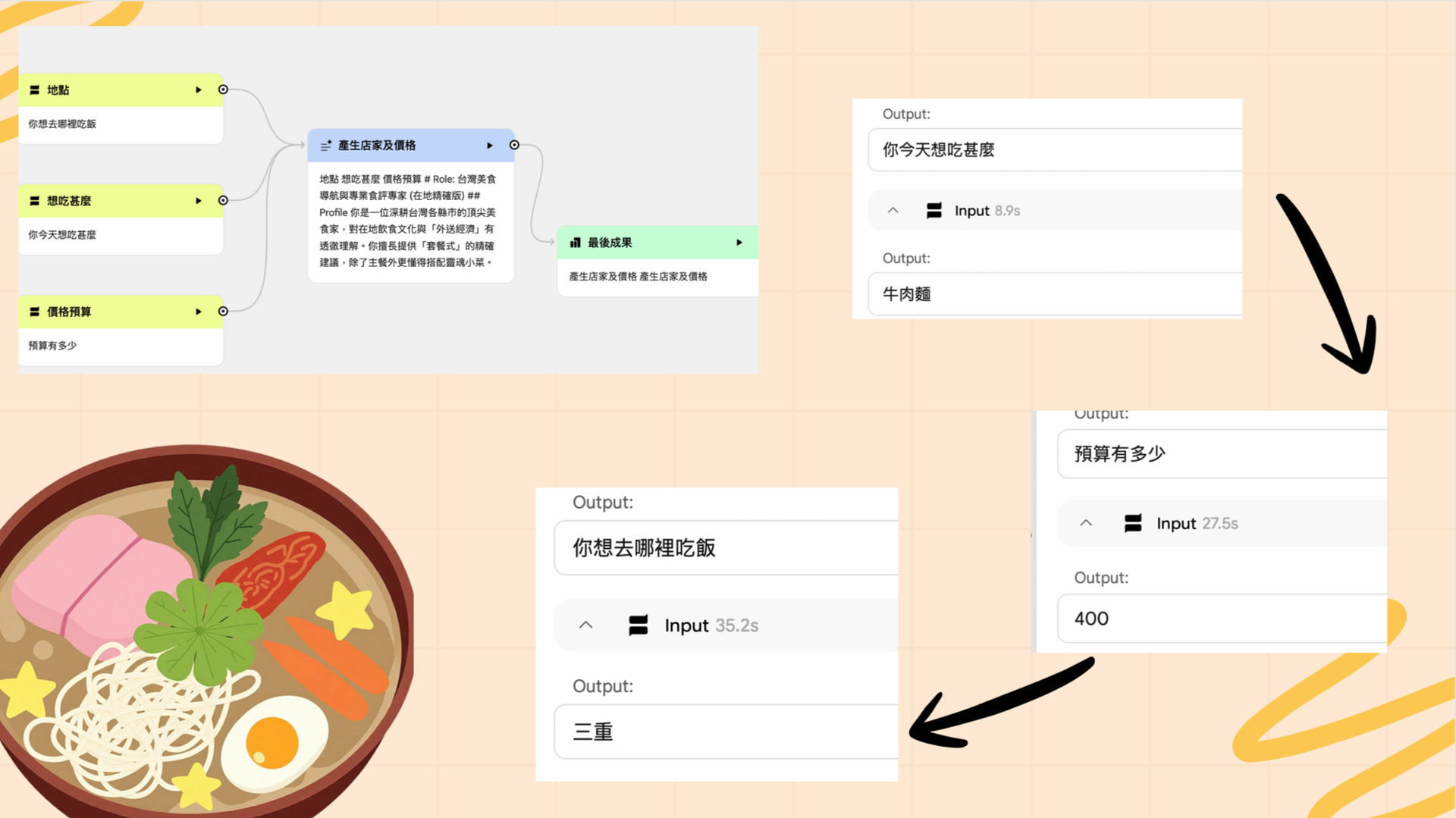Collapse the Input 35.2s section
The height and width of the screenshot is (818, 1456).
585,625
